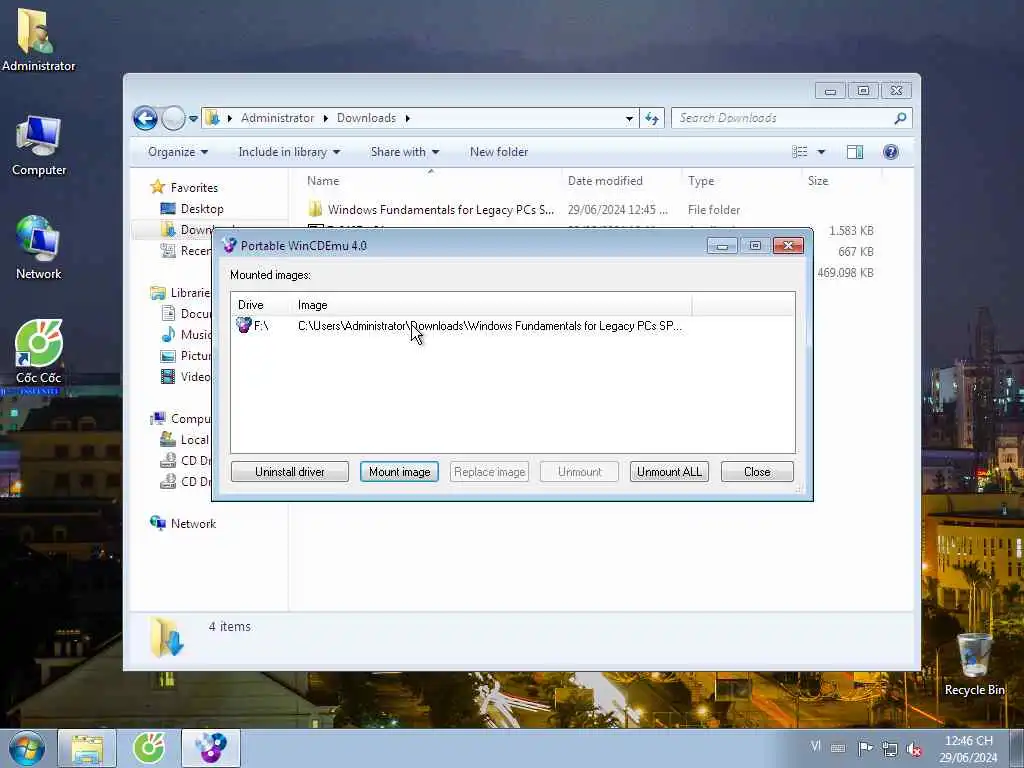
Task: Sort by the Type column header
Action: click(x=741, y=181)
